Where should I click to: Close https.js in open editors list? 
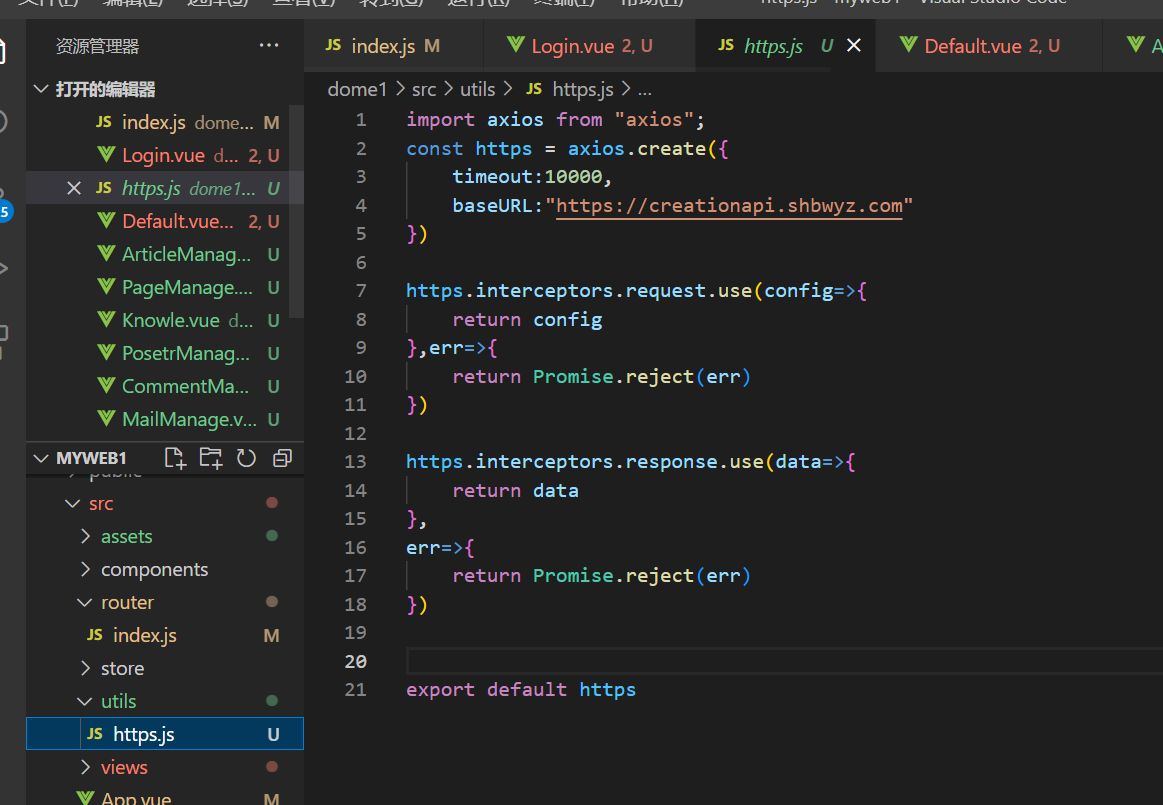[75, 187]
